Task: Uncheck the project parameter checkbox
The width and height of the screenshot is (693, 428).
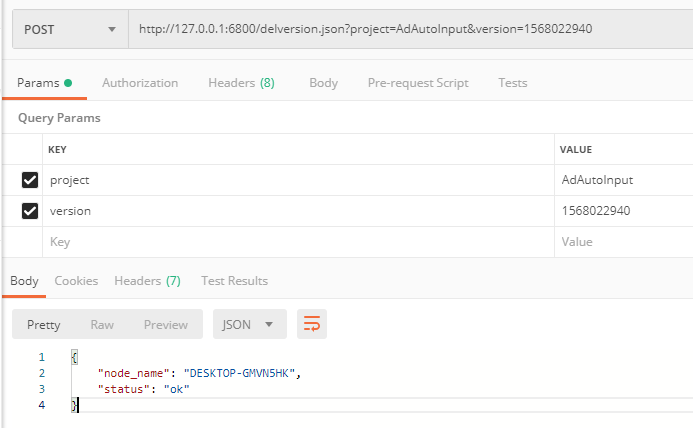Action: (x=30, y=180)
